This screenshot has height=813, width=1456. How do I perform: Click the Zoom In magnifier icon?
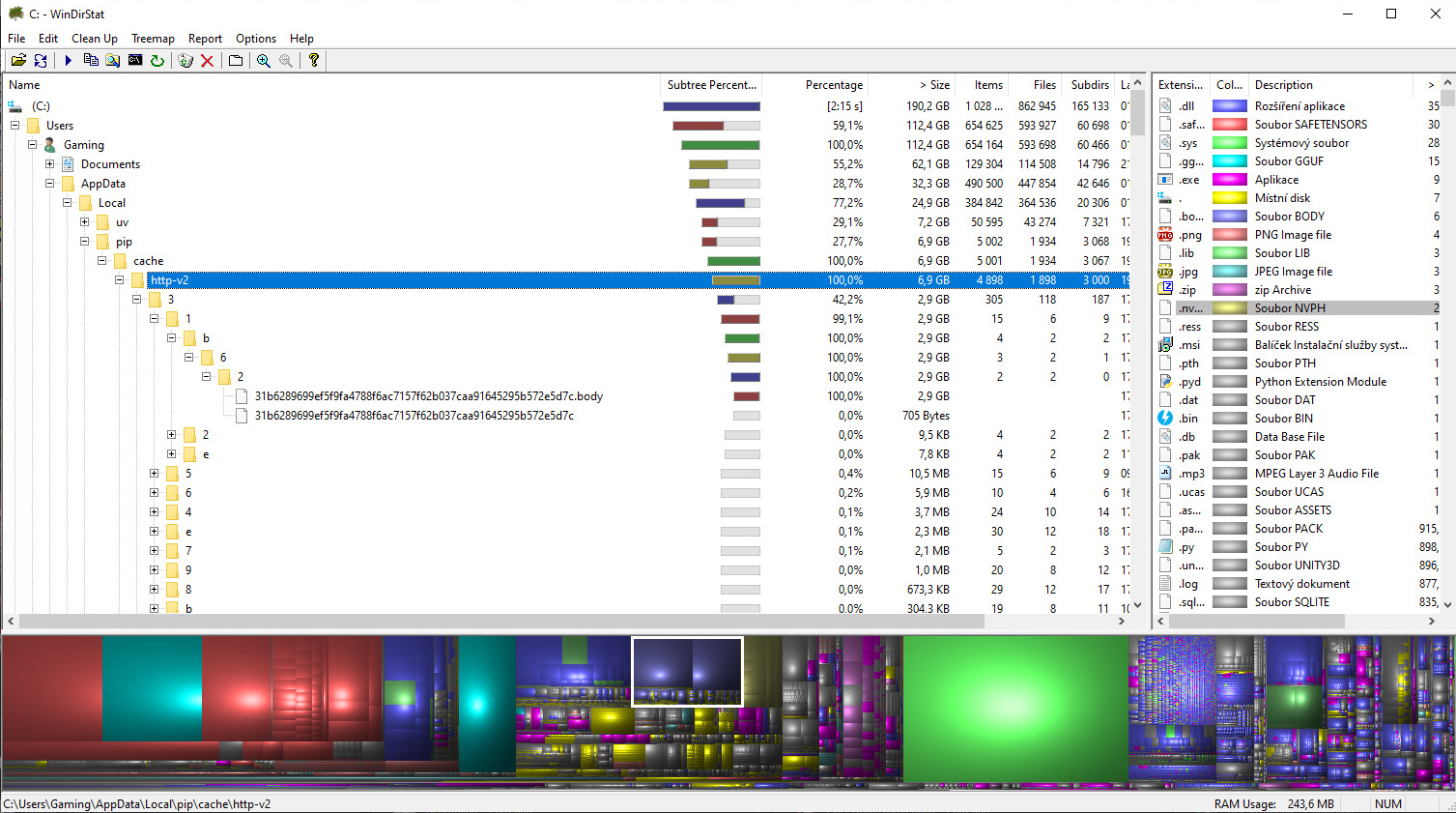click(x=264, y=60)
